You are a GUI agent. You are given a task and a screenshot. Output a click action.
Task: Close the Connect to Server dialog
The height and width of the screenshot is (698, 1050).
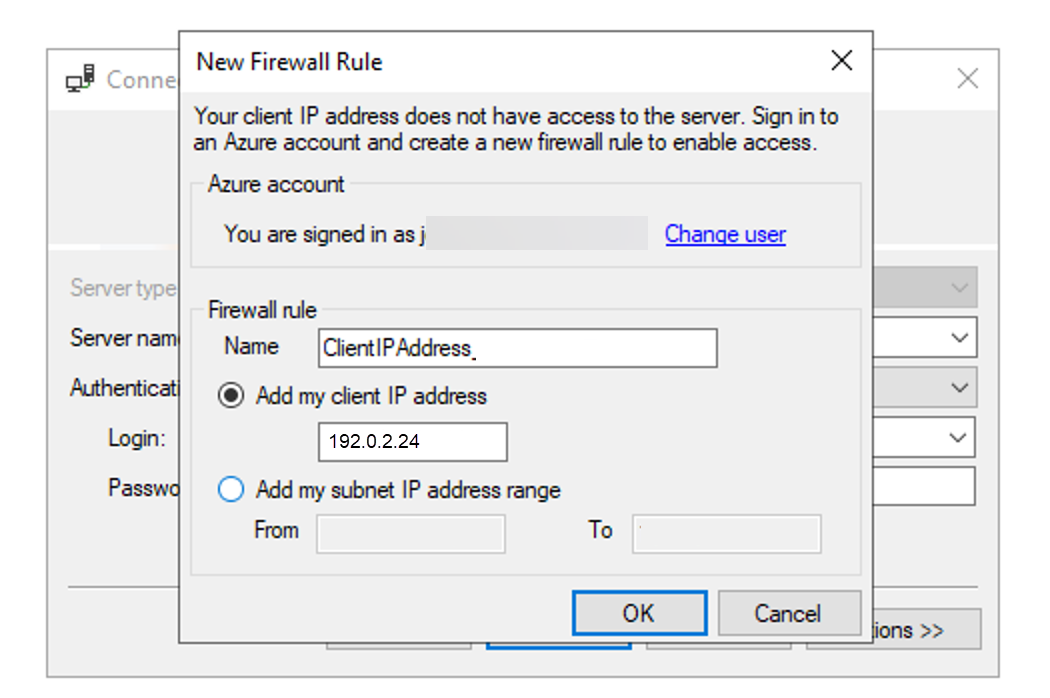click(967, 79)
